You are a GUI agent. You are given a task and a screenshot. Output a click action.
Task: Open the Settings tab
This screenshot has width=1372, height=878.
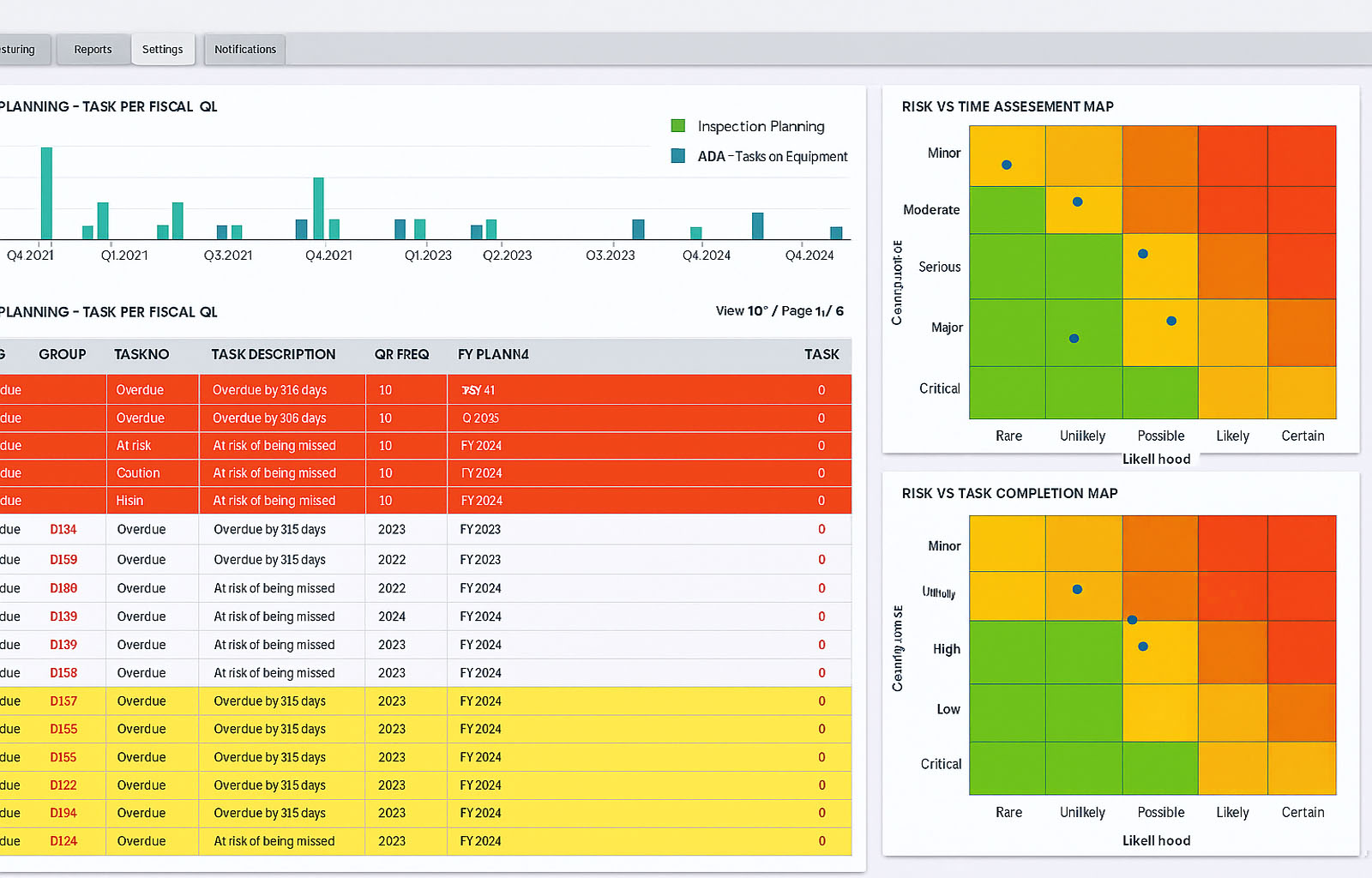tap(162, 50)
